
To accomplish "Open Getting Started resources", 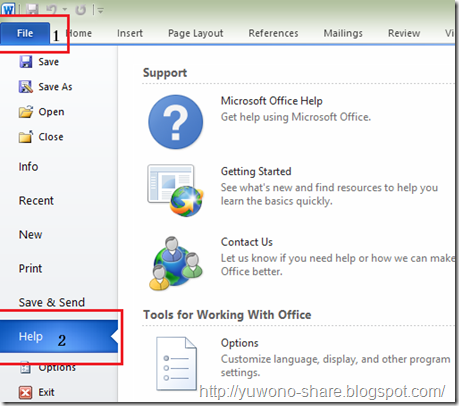I will tap(256, 171).
